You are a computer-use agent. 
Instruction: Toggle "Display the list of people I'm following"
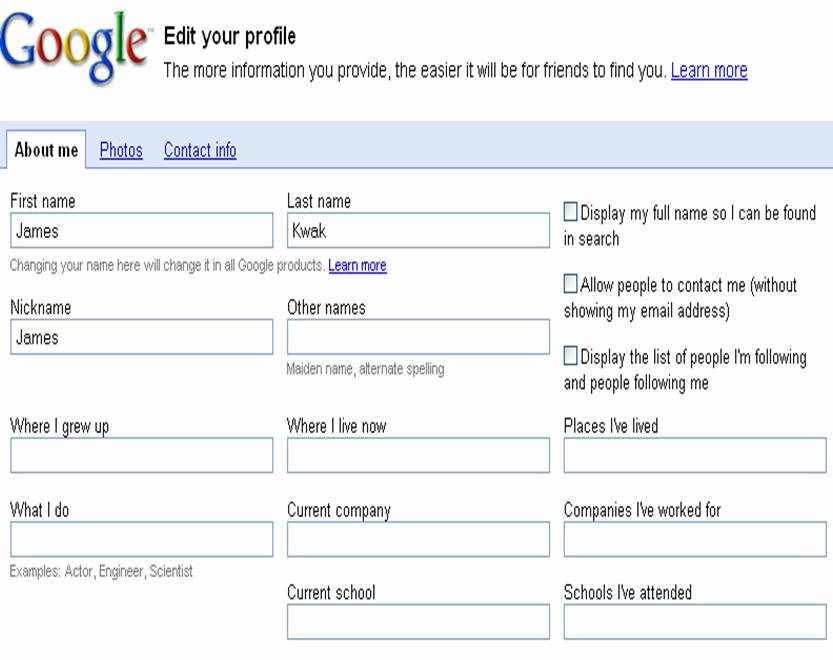pyautogui.click(x=570, y=355)
